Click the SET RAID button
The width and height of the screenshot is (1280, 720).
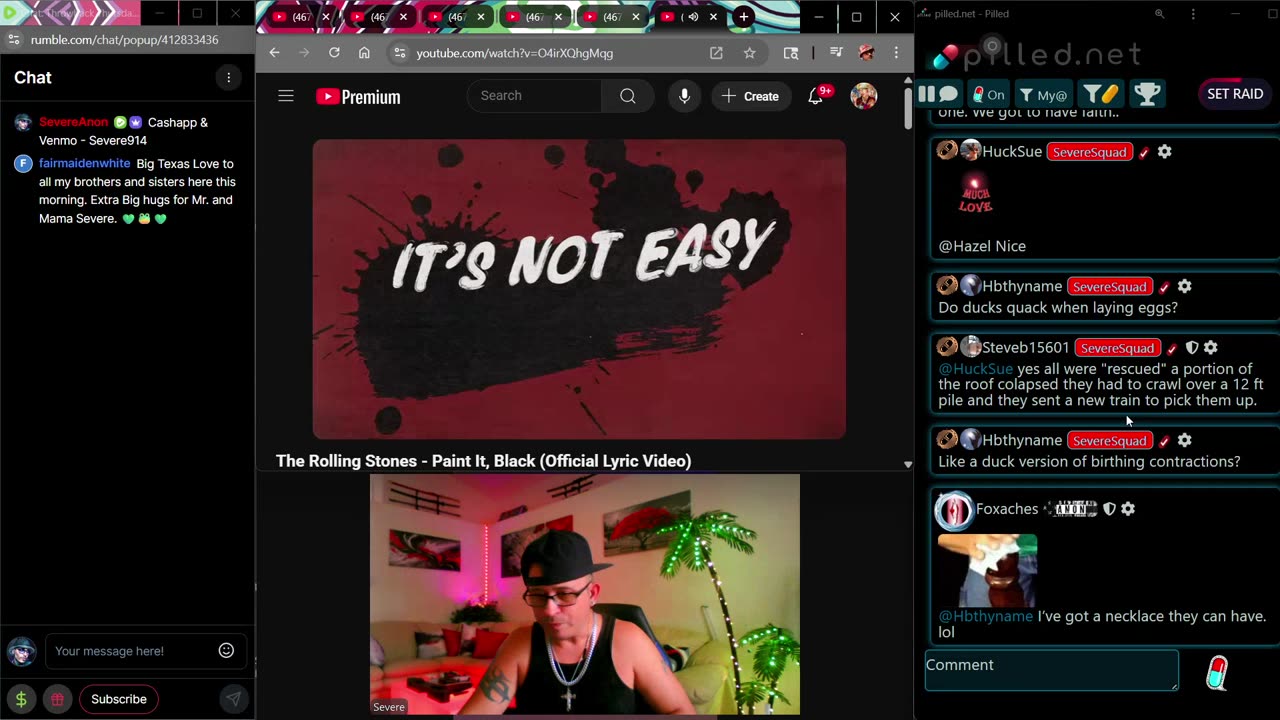click(1235, 94)
